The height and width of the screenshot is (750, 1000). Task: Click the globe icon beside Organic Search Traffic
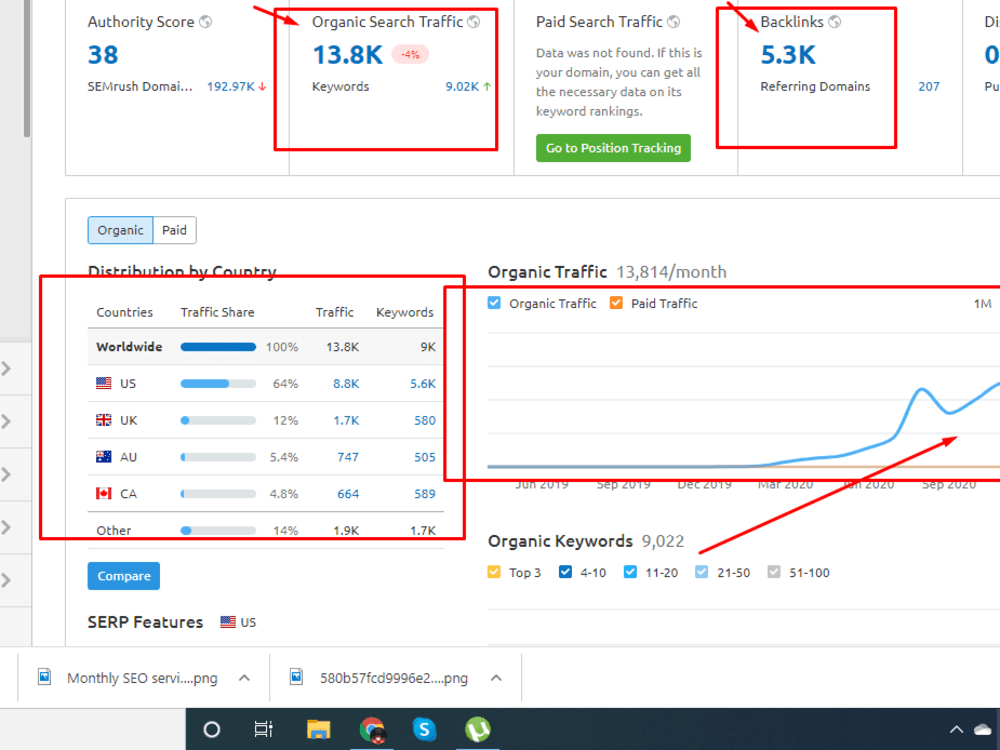[x=473, y=22]
